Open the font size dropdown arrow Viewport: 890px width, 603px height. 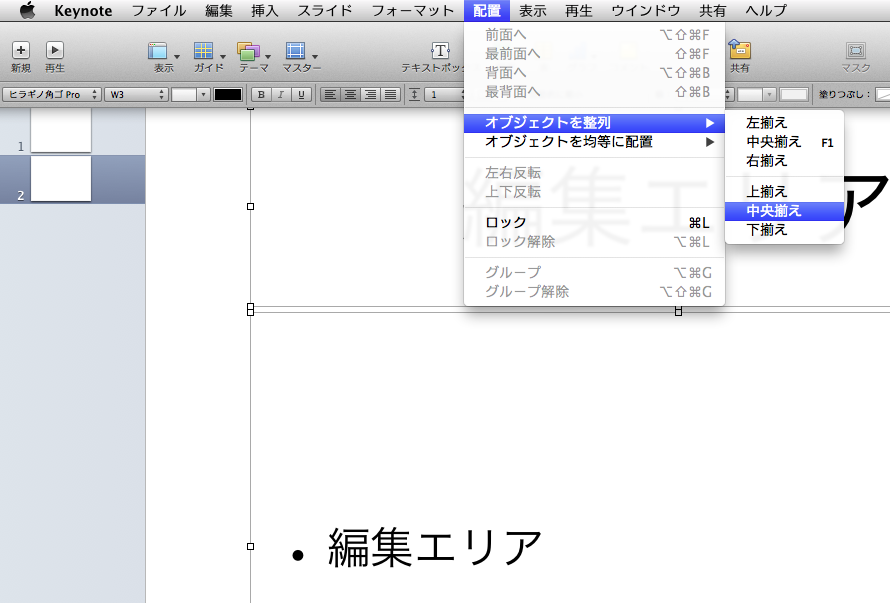(x=203, y=94)
